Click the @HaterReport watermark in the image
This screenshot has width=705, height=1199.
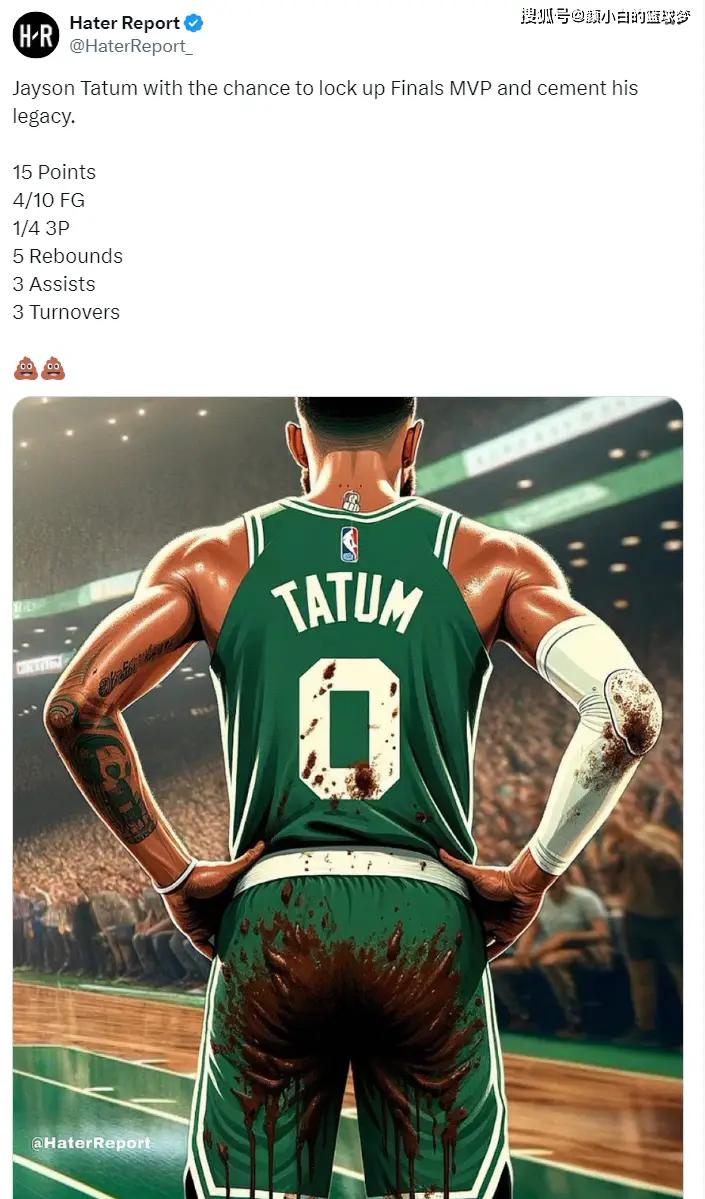[x=91, y=1142]
